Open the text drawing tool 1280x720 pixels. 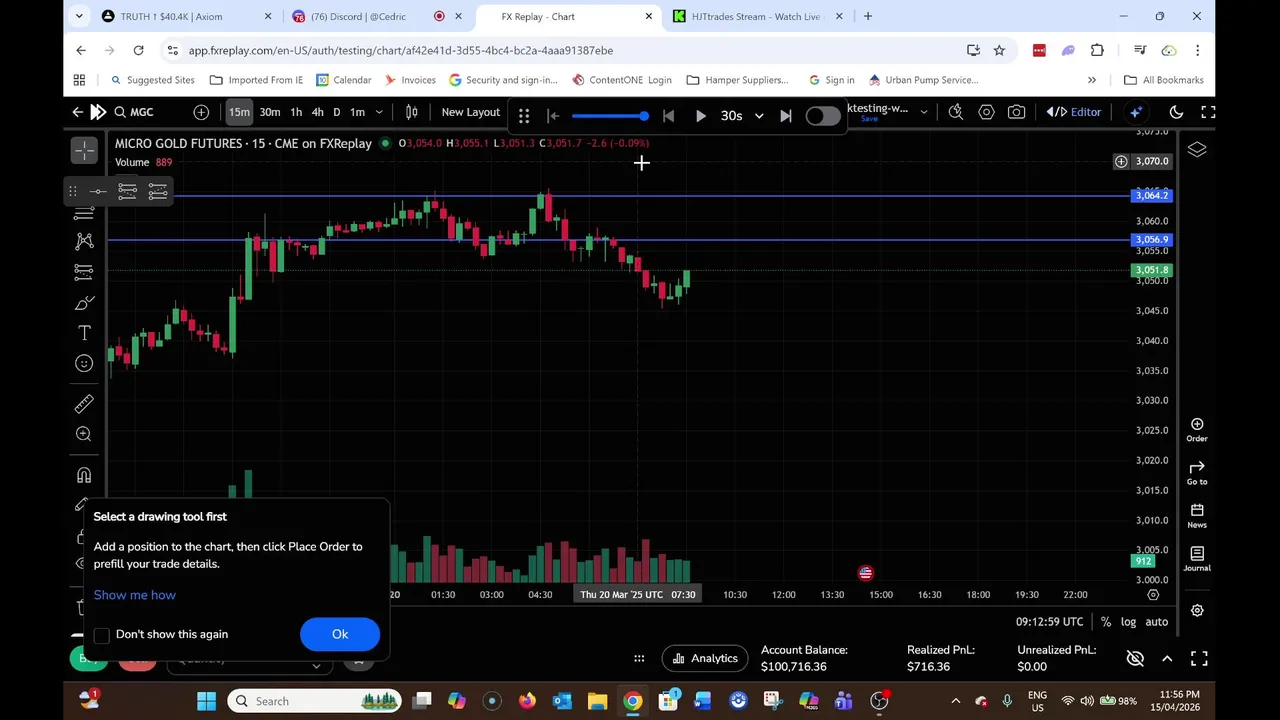click(x=84, y=333)
